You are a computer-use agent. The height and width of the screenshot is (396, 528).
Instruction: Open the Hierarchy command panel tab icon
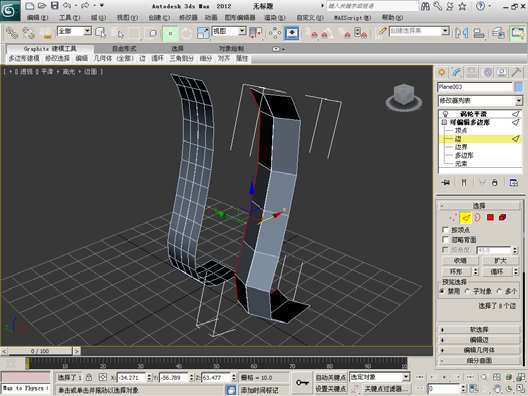tap(472, 72)
